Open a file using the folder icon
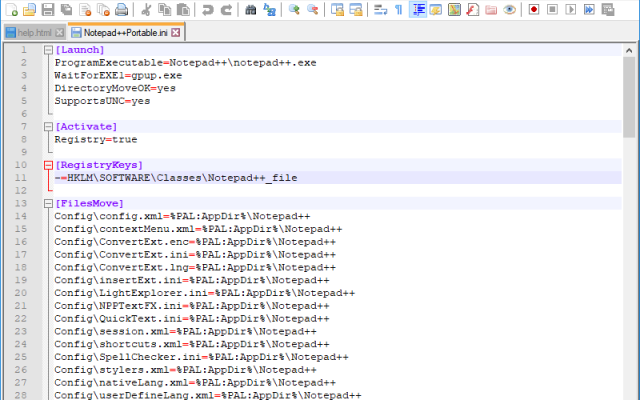Screen dimensions: 640x400 pos(29,9)
